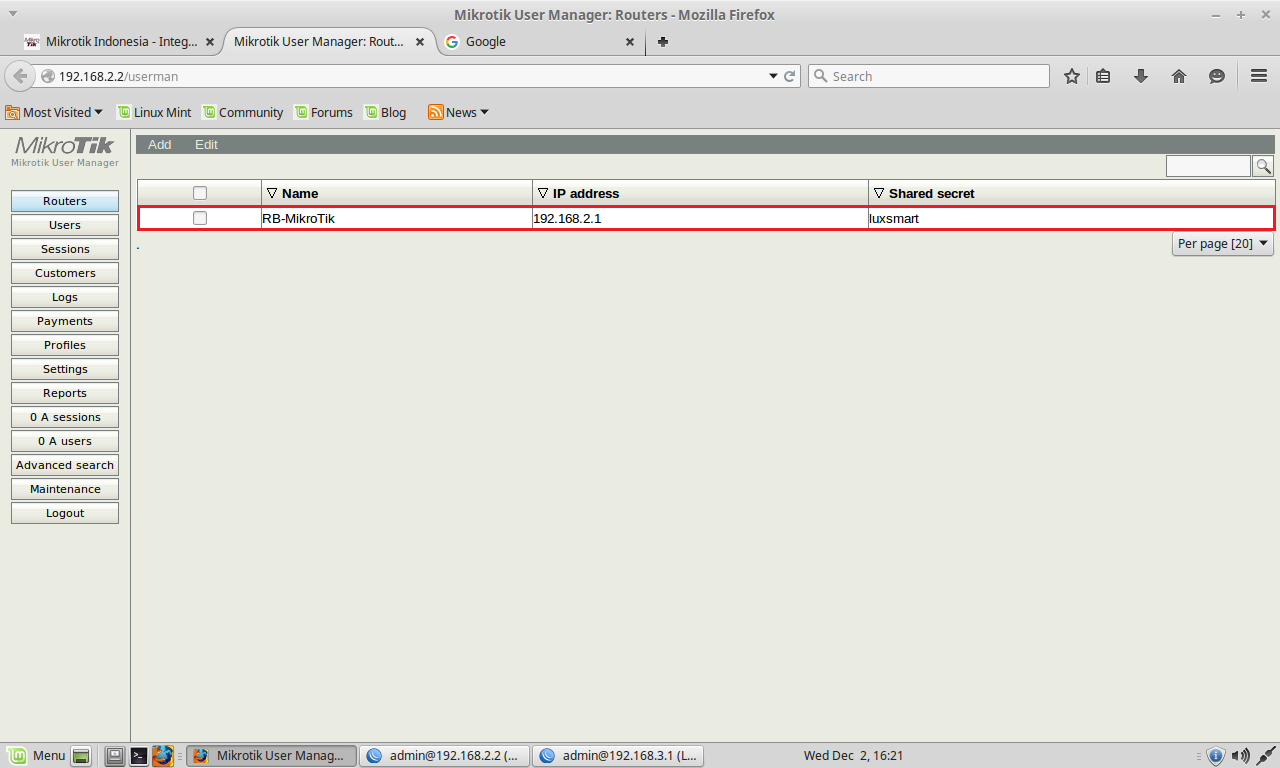This screenshot has height=768, width=1280.
Task: Click the network tray icon
Action: coord(1265,756)
